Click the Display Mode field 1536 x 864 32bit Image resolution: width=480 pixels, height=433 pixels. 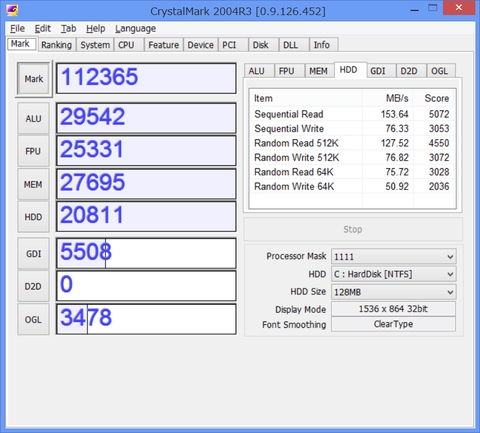click(393, 309)
